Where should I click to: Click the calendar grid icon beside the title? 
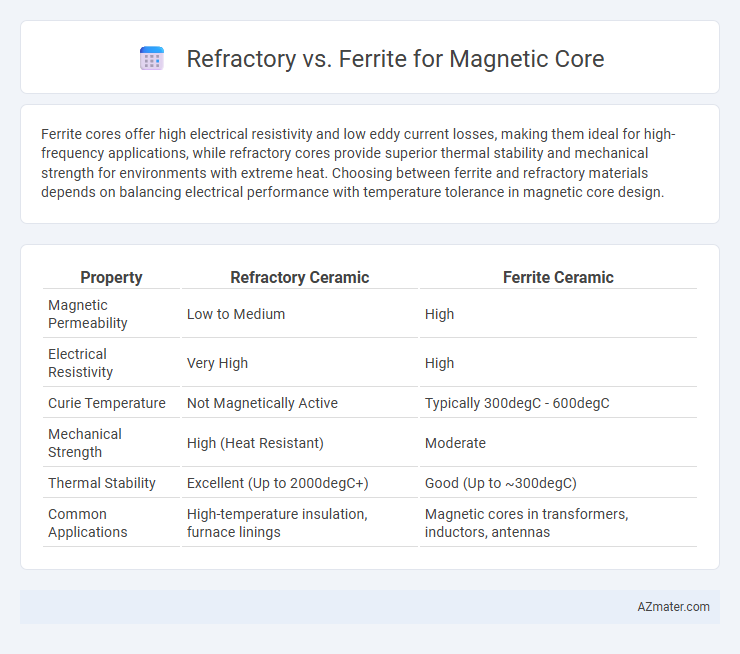(152, 59)
